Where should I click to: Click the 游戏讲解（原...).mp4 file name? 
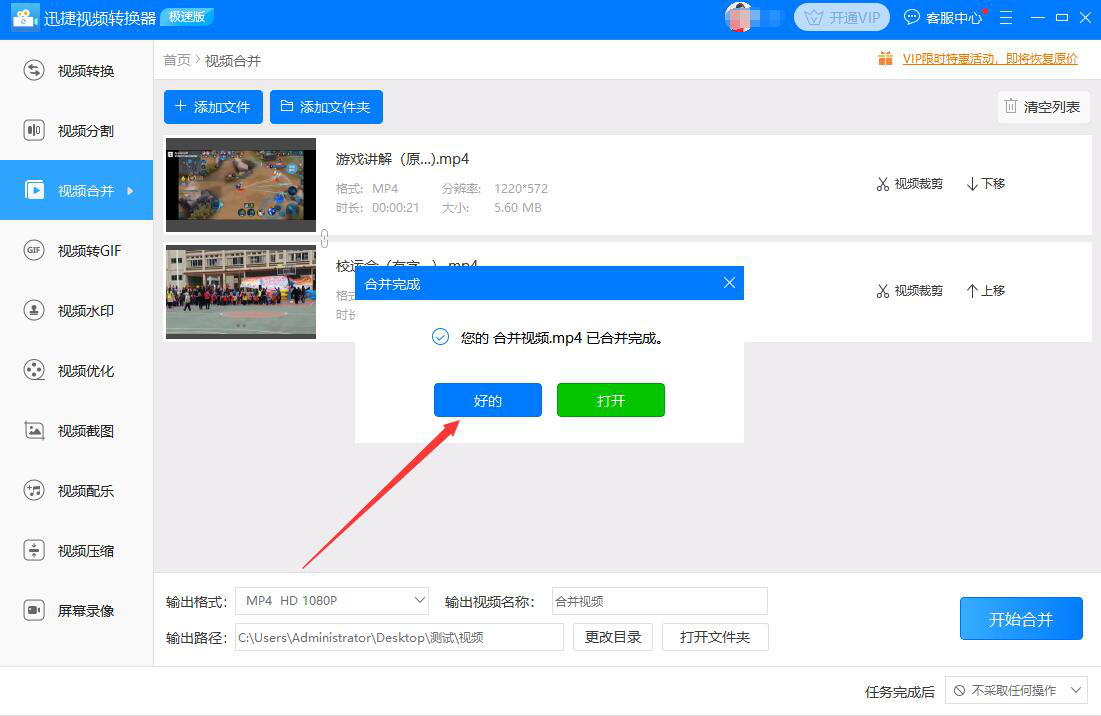pyautogui.click(x=402, y=159)
